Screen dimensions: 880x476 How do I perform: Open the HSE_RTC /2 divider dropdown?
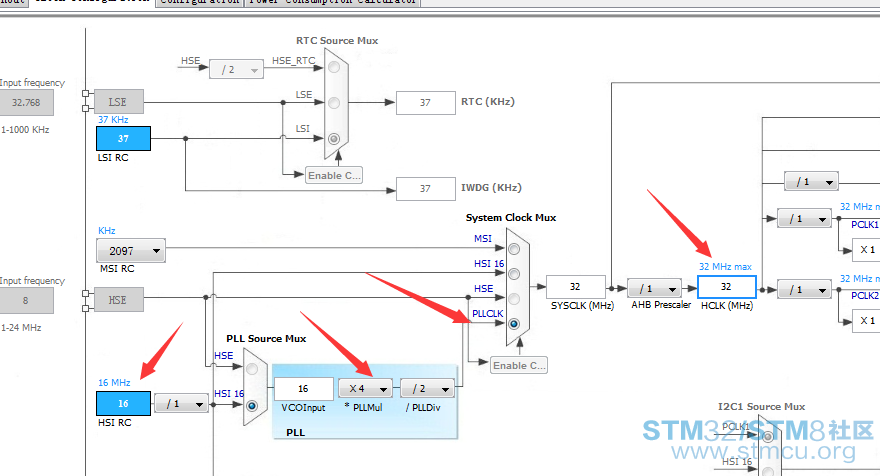tap(236, 70)
